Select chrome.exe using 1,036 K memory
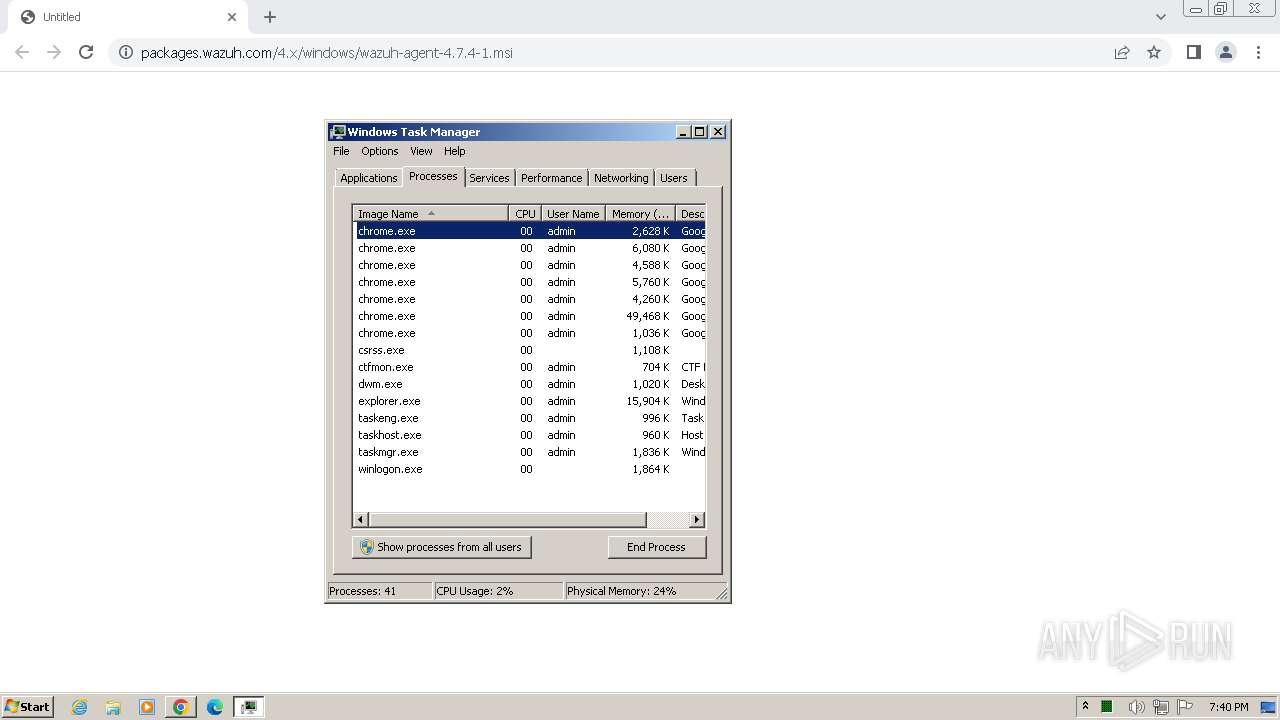The image size is (1280, 720). [530, 333]
